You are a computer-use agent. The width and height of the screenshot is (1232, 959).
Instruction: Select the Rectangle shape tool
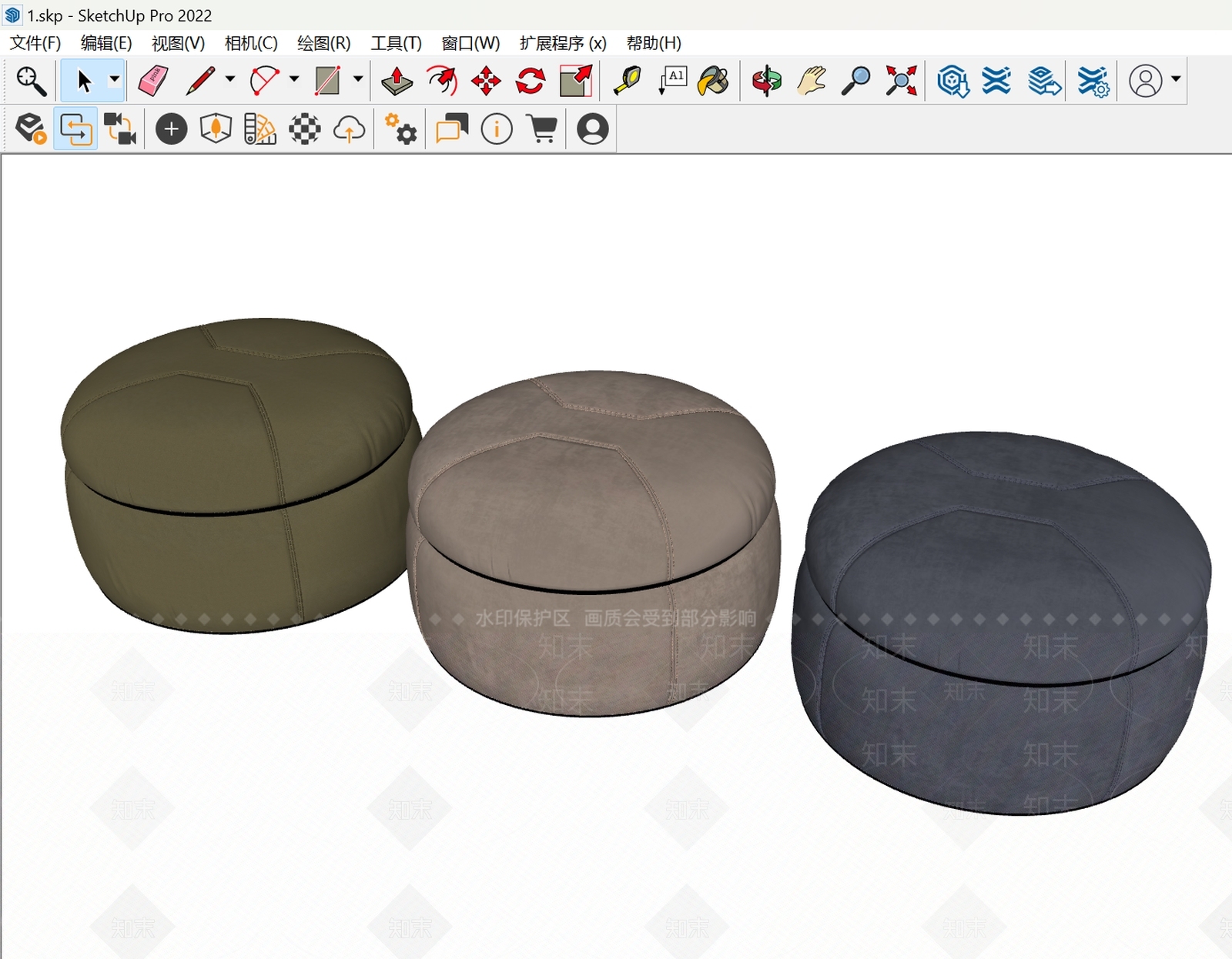pyautogui.click(x=328, y=80)
